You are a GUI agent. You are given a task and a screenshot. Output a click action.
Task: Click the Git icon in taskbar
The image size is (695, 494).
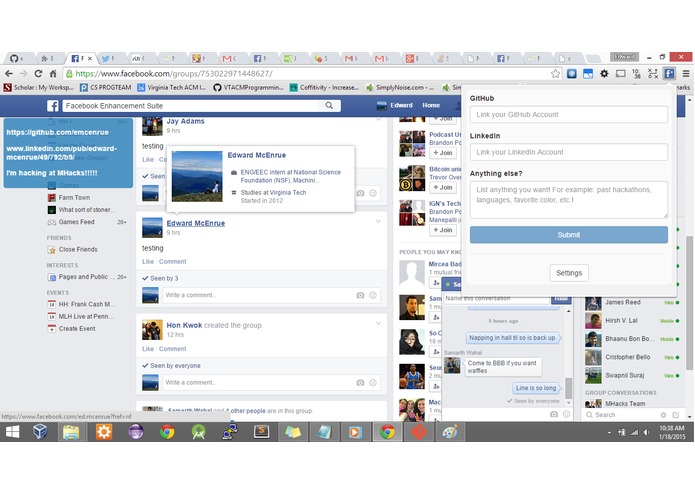(x=418, y=432)
